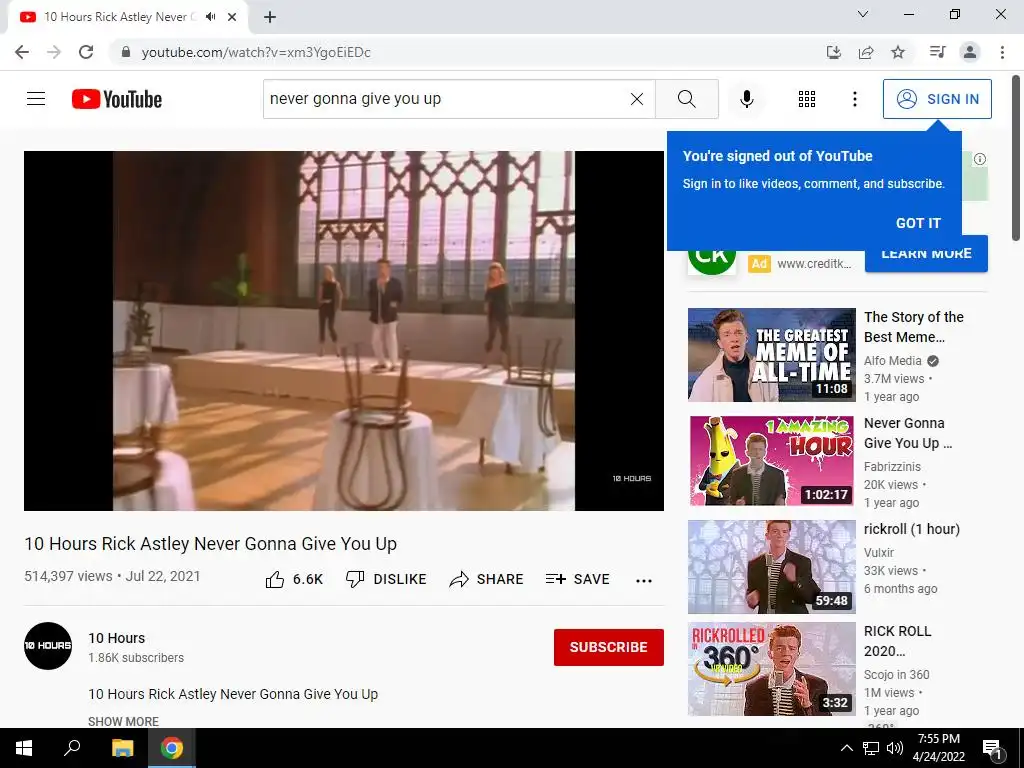Start voice search with microphone icon
1024x768 pixels.
click(x=746, y=99)
